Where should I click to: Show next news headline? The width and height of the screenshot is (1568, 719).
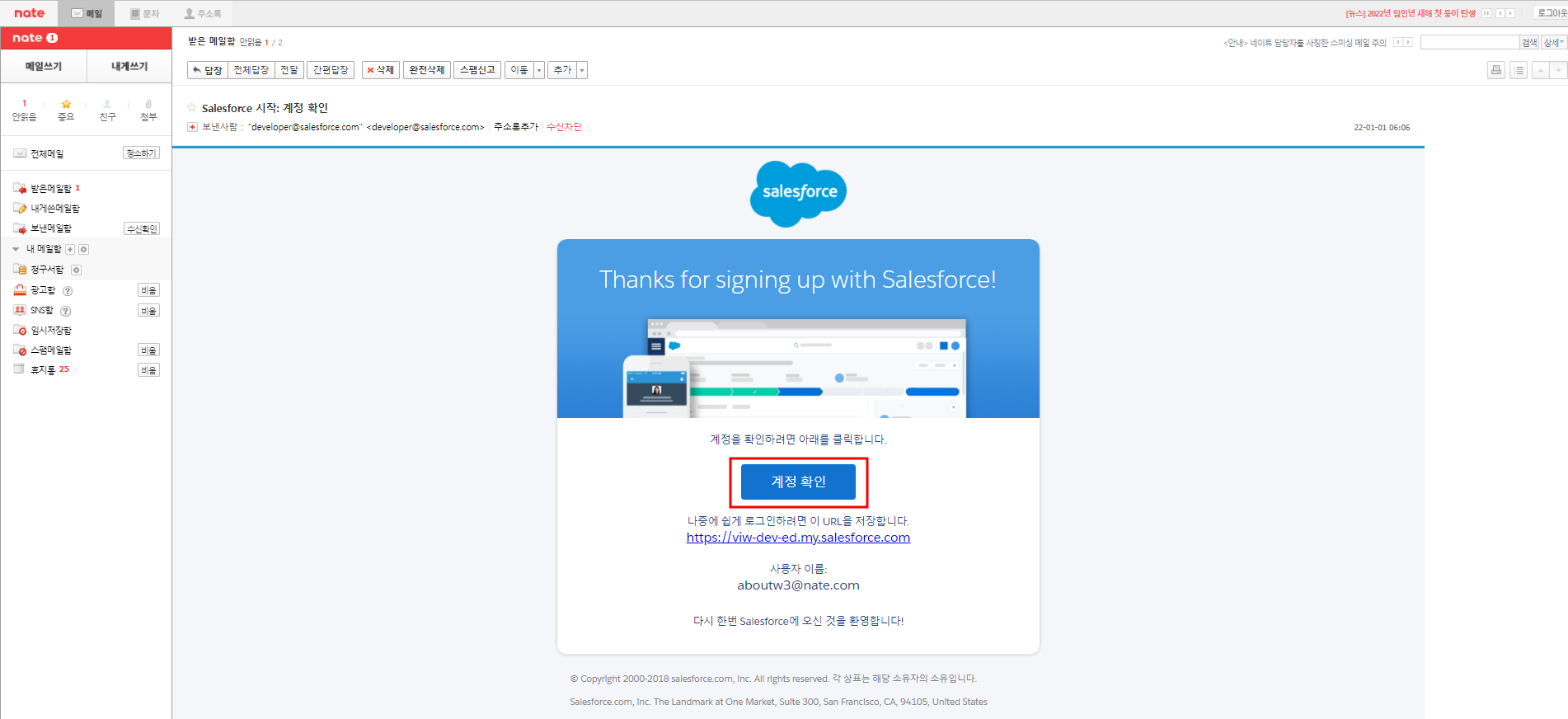click(x=1510, y=13)
